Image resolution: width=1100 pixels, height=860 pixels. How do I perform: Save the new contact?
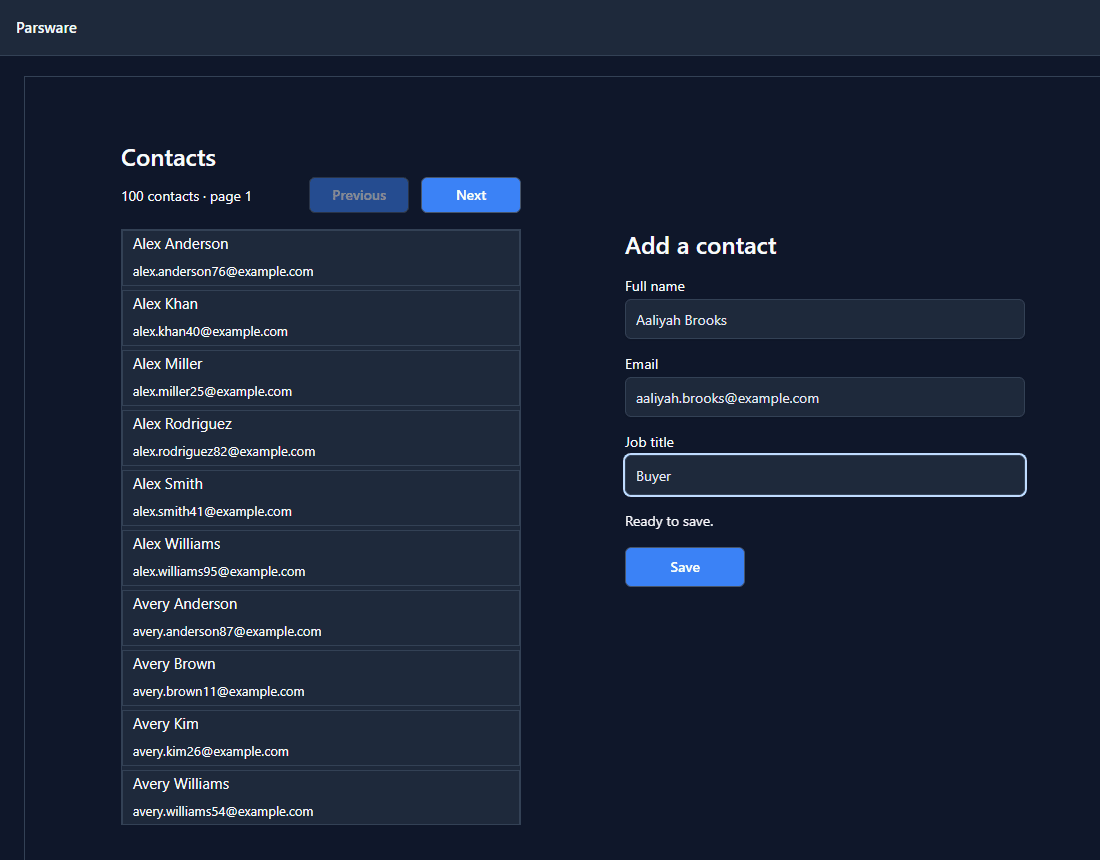[x=685, y=567]
